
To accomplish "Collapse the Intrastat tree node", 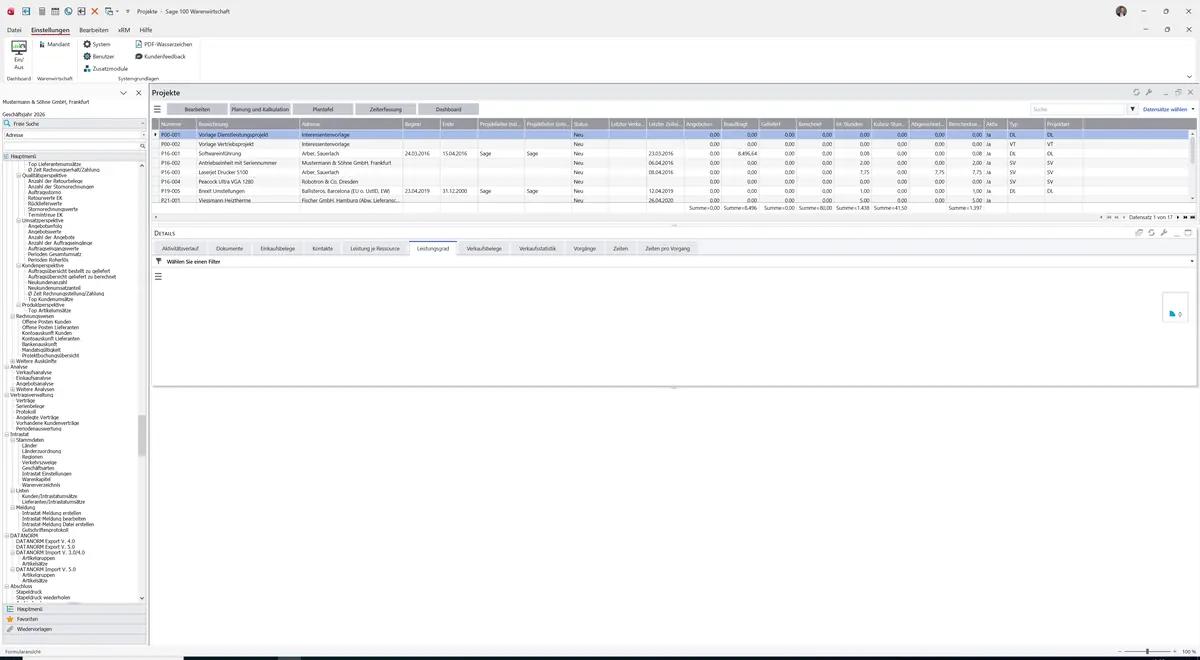I will (x=7, y=434).
